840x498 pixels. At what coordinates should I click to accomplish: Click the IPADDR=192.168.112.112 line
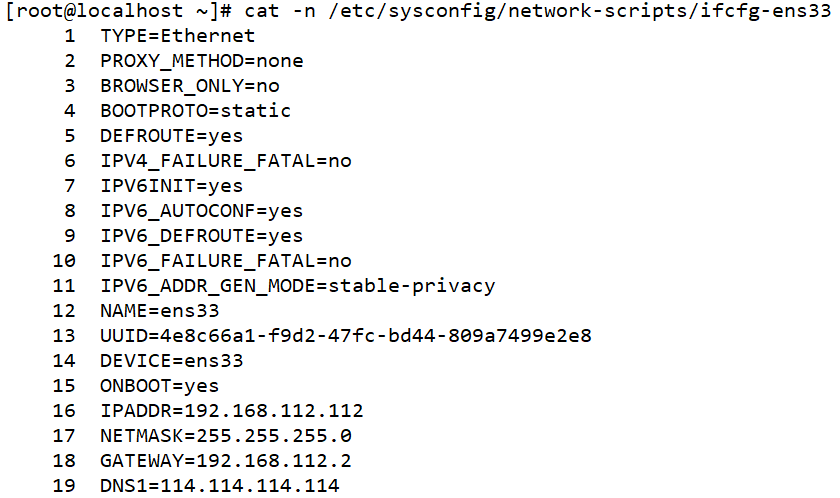tap(232, 411)
